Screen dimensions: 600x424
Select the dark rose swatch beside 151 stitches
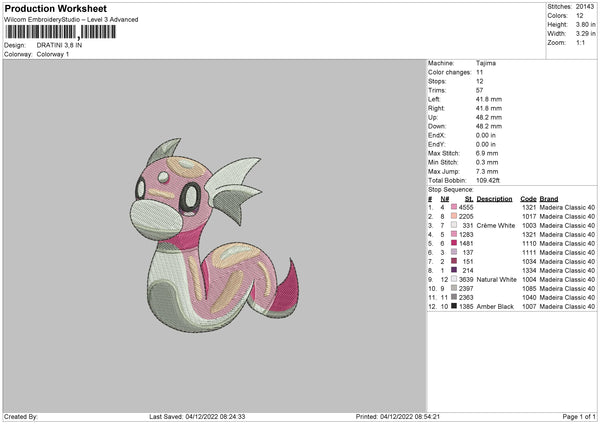click(454, 261)
